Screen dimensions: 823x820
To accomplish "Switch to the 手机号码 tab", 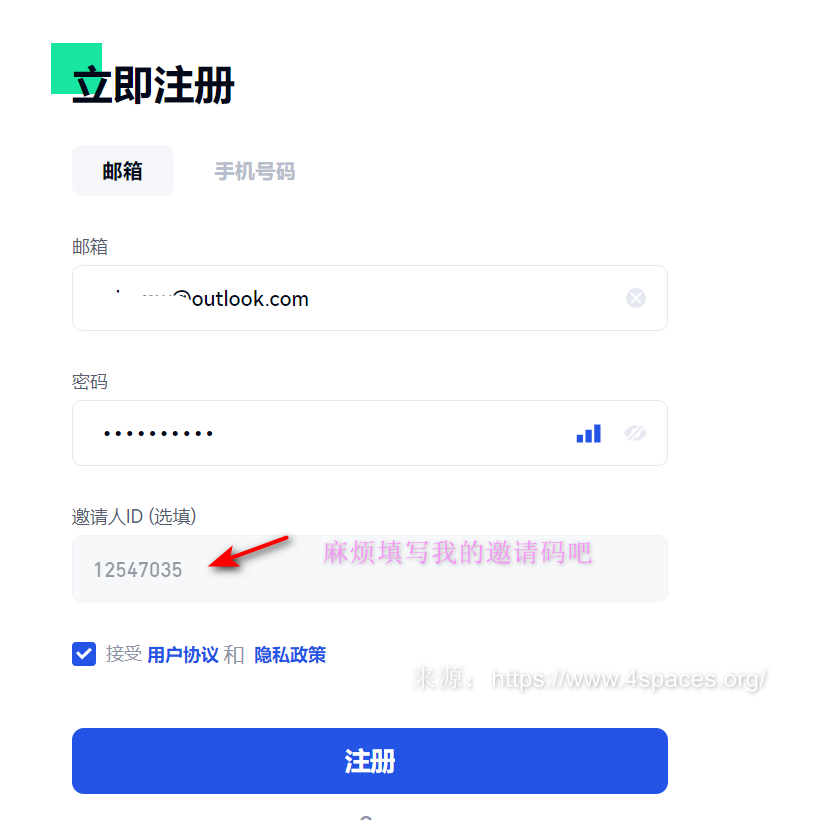I will (x=255, y=171).
